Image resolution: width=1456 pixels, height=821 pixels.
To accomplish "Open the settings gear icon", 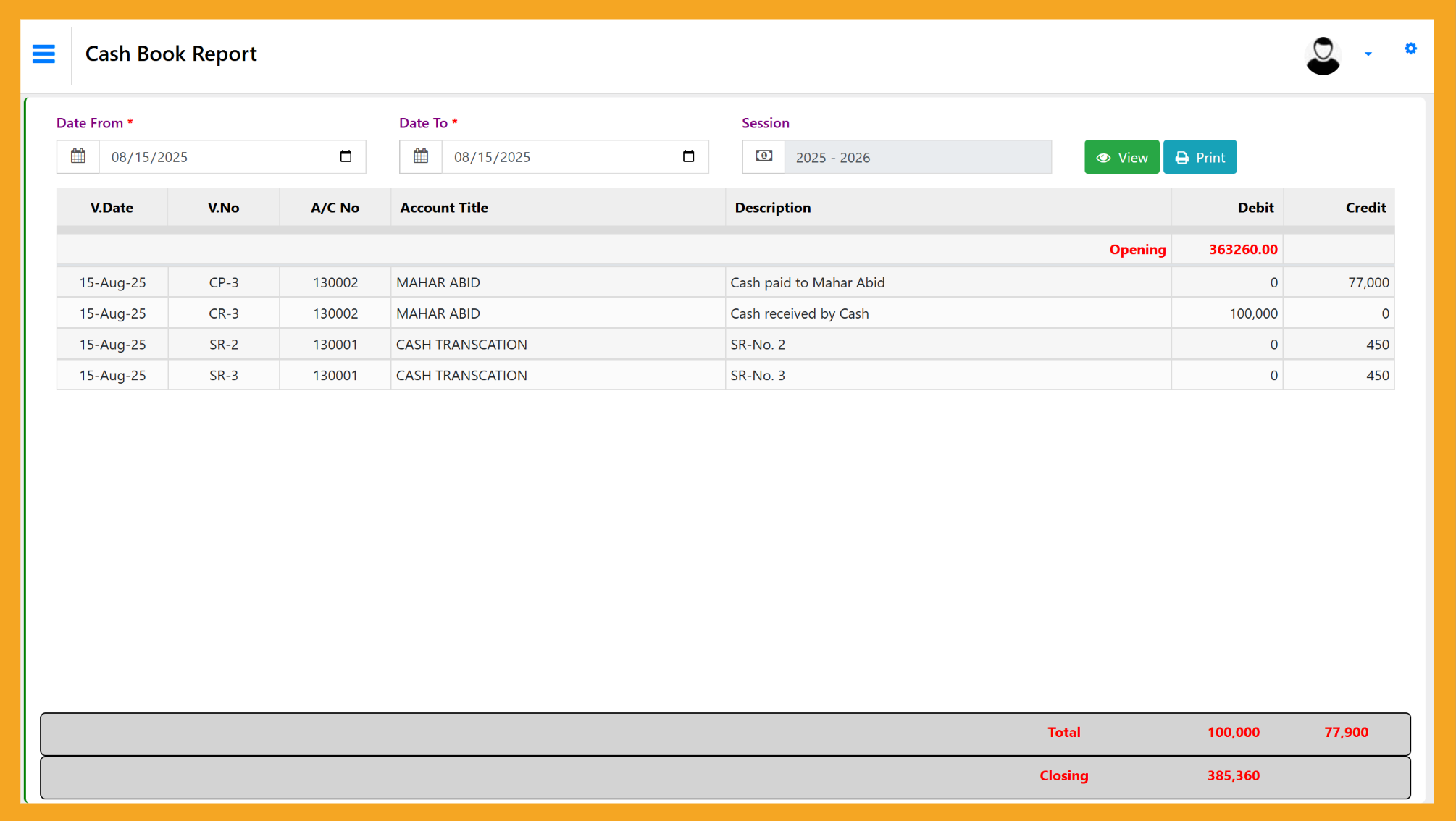I will [1410, 49].
